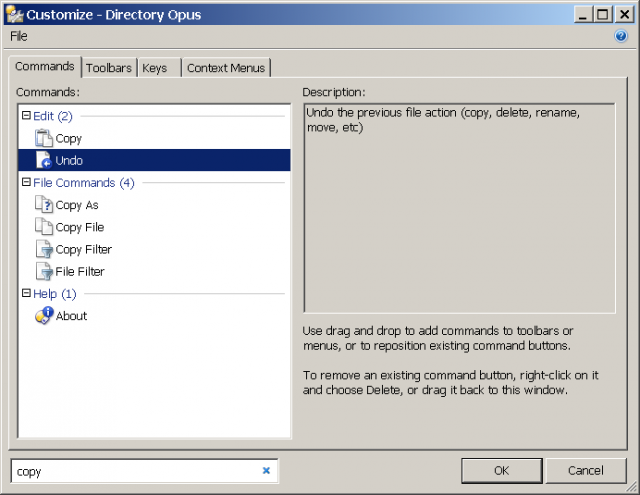Open the Keys tab
This screenshot has height=495, width=640.
click(x=159, y=68)
